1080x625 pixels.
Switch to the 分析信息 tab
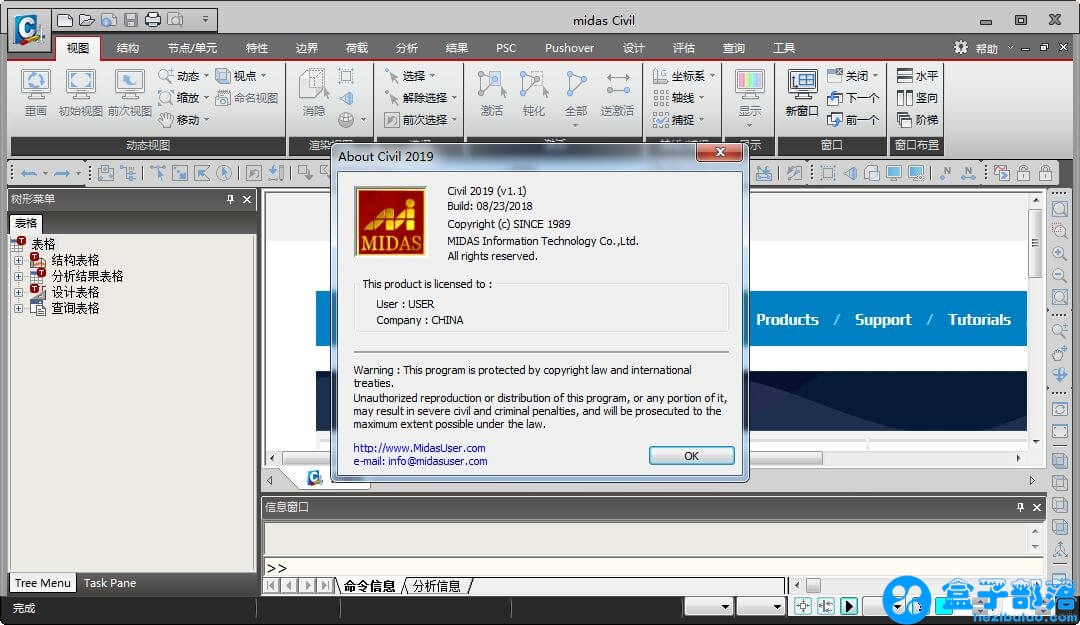(x=437, y=586)
